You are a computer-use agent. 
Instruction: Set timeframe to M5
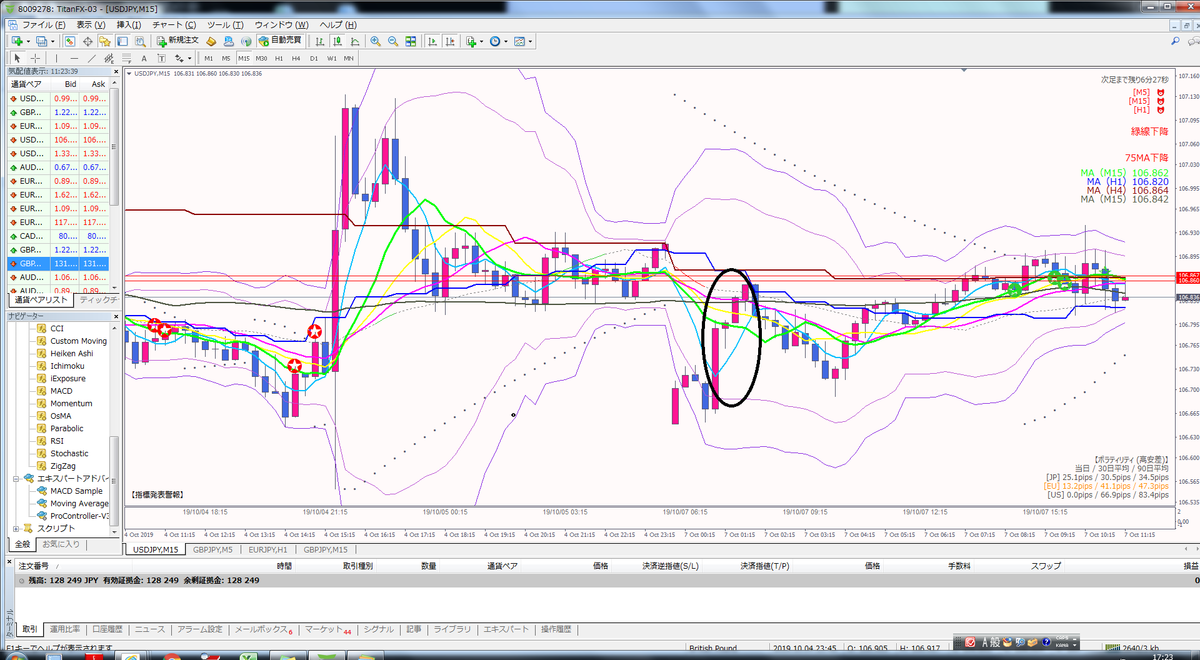pyautogui.click(x=226, y=58)
